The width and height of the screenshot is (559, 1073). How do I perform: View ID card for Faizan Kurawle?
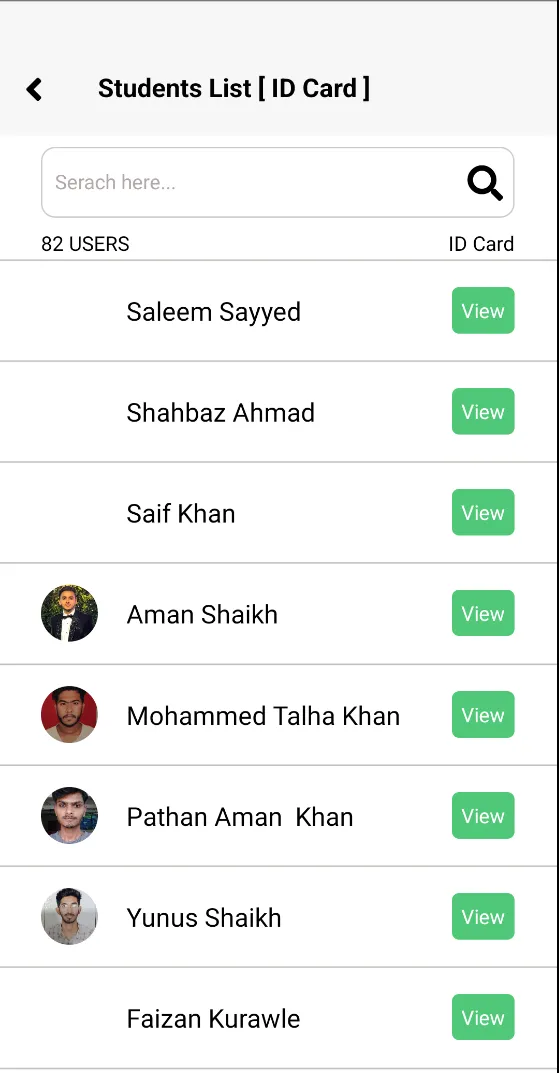483,1017
